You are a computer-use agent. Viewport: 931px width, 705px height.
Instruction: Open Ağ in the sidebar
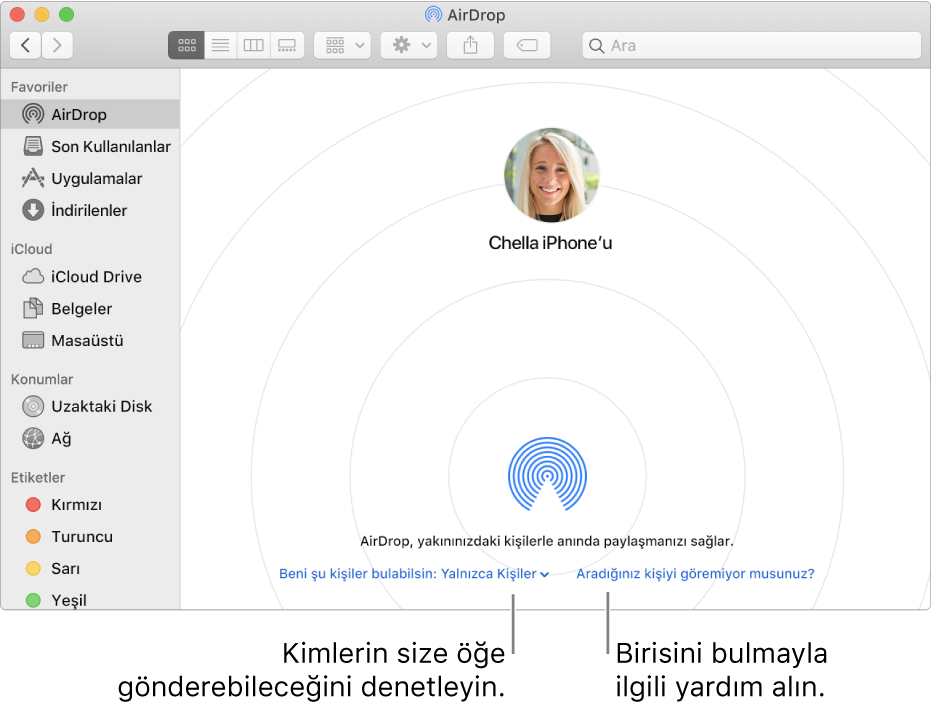tap(90, 439)
